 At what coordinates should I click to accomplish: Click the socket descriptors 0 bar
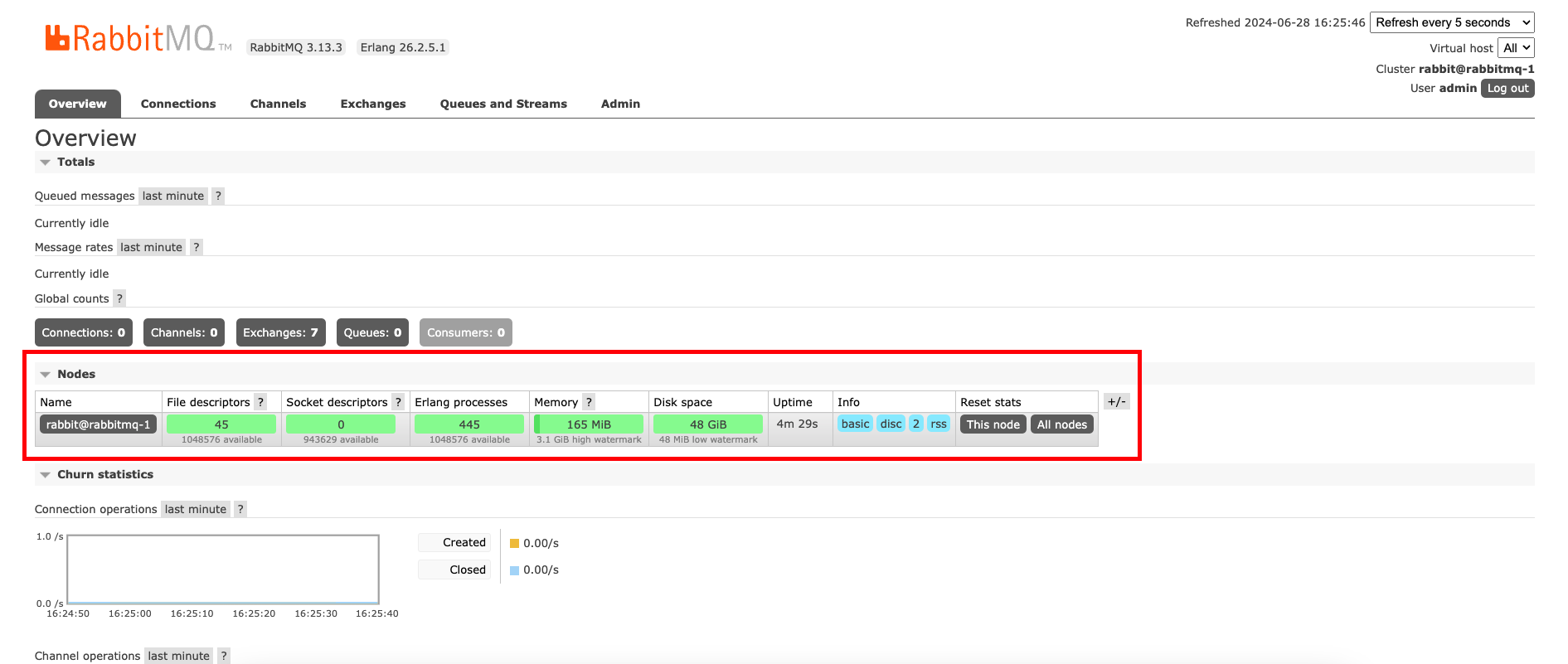pos(341,424)
